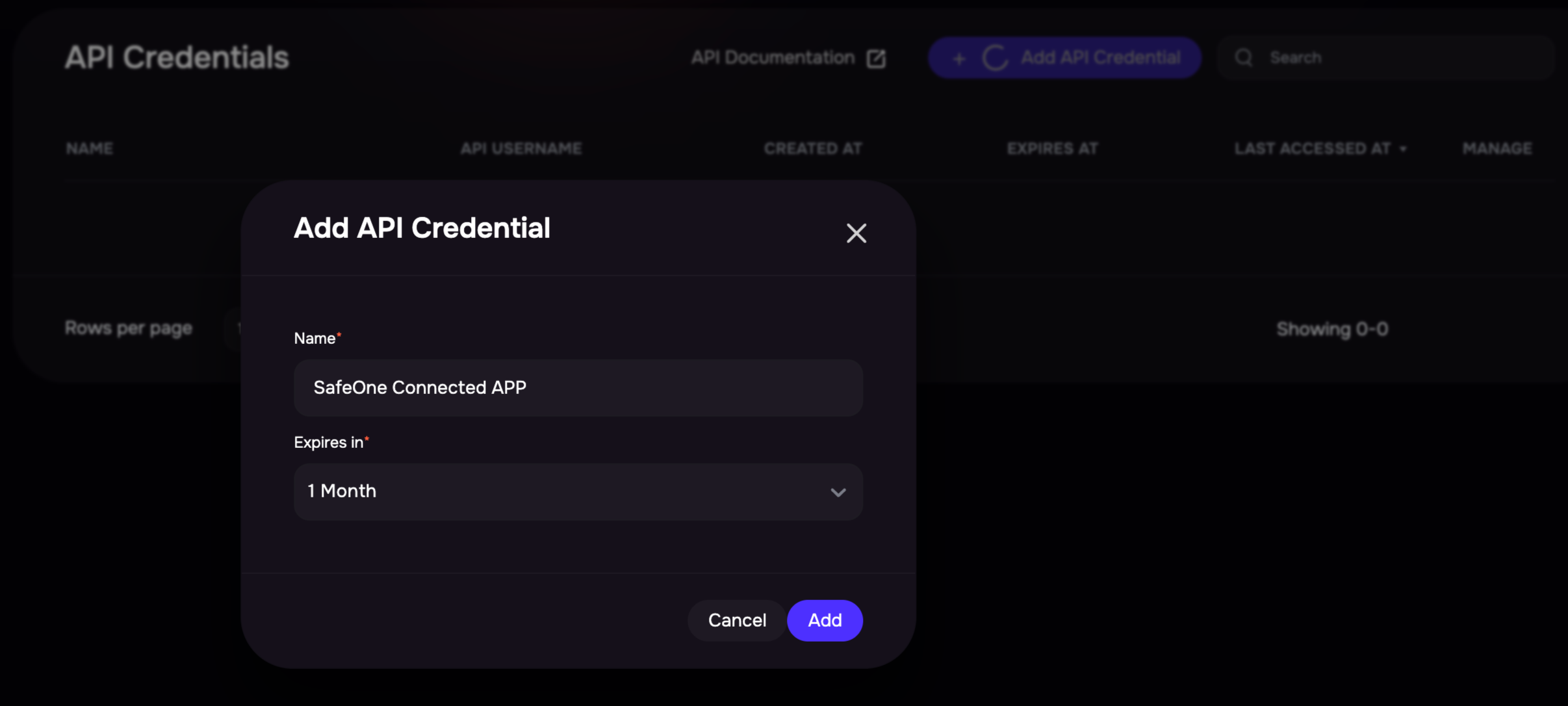1568x706 pixels.
Task: Click the magnifier icon in search box
Action: pos(1244,58)
